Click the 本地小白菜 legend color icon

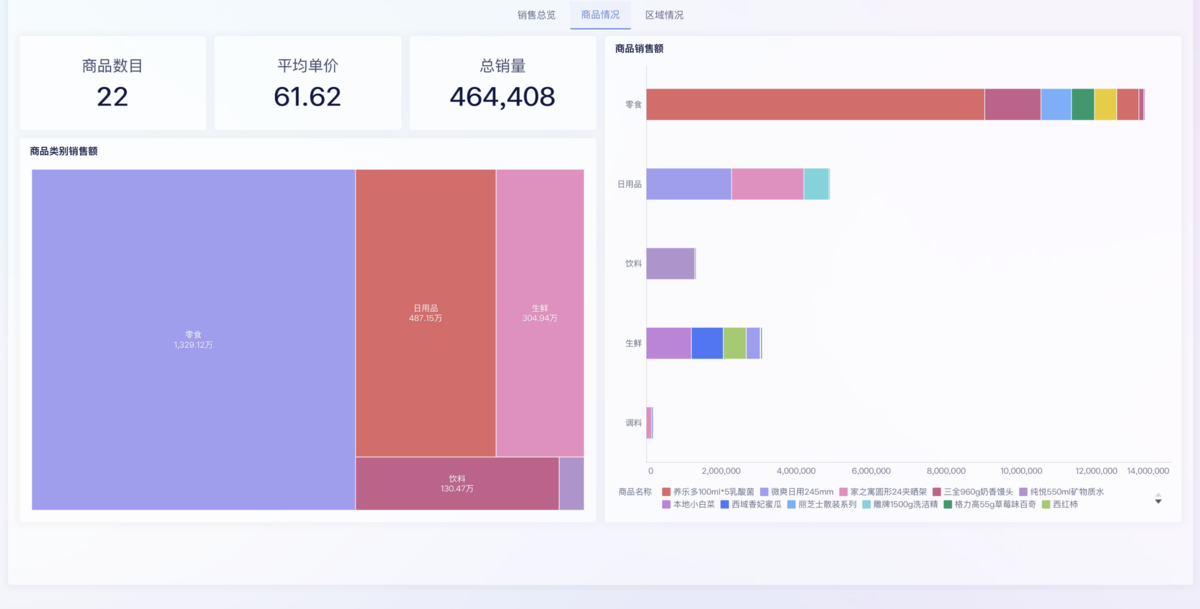667,505
